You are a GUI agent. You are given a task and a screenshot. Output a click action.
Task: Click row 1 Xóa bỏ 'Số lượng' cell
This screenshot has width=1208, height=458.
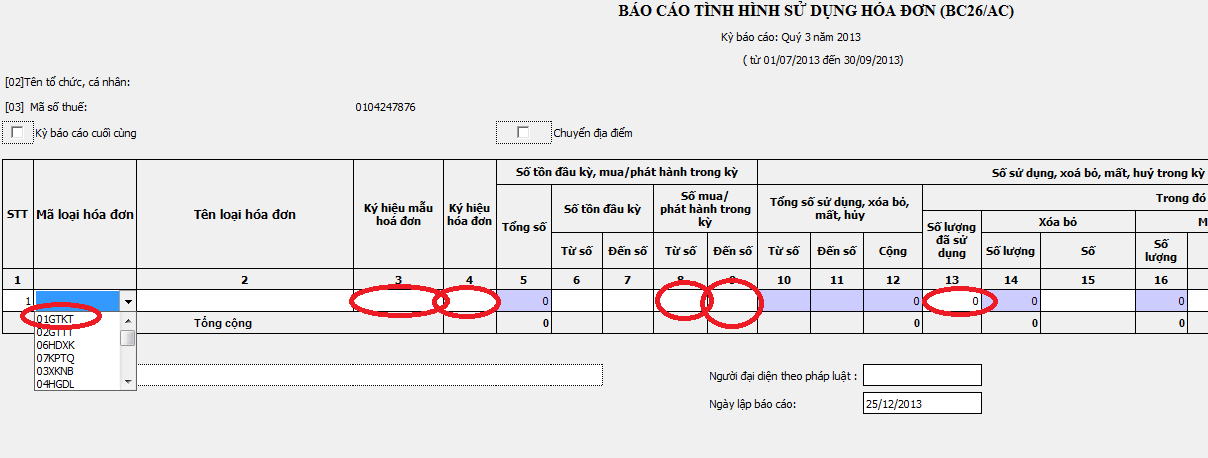tap(1011, 300)
